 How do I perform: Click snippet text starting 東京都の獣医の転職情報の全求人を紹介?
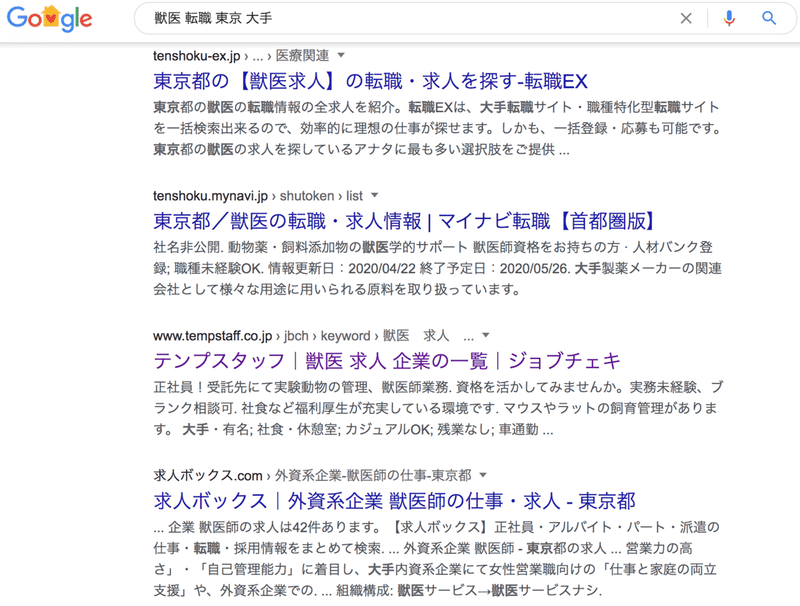437,128
